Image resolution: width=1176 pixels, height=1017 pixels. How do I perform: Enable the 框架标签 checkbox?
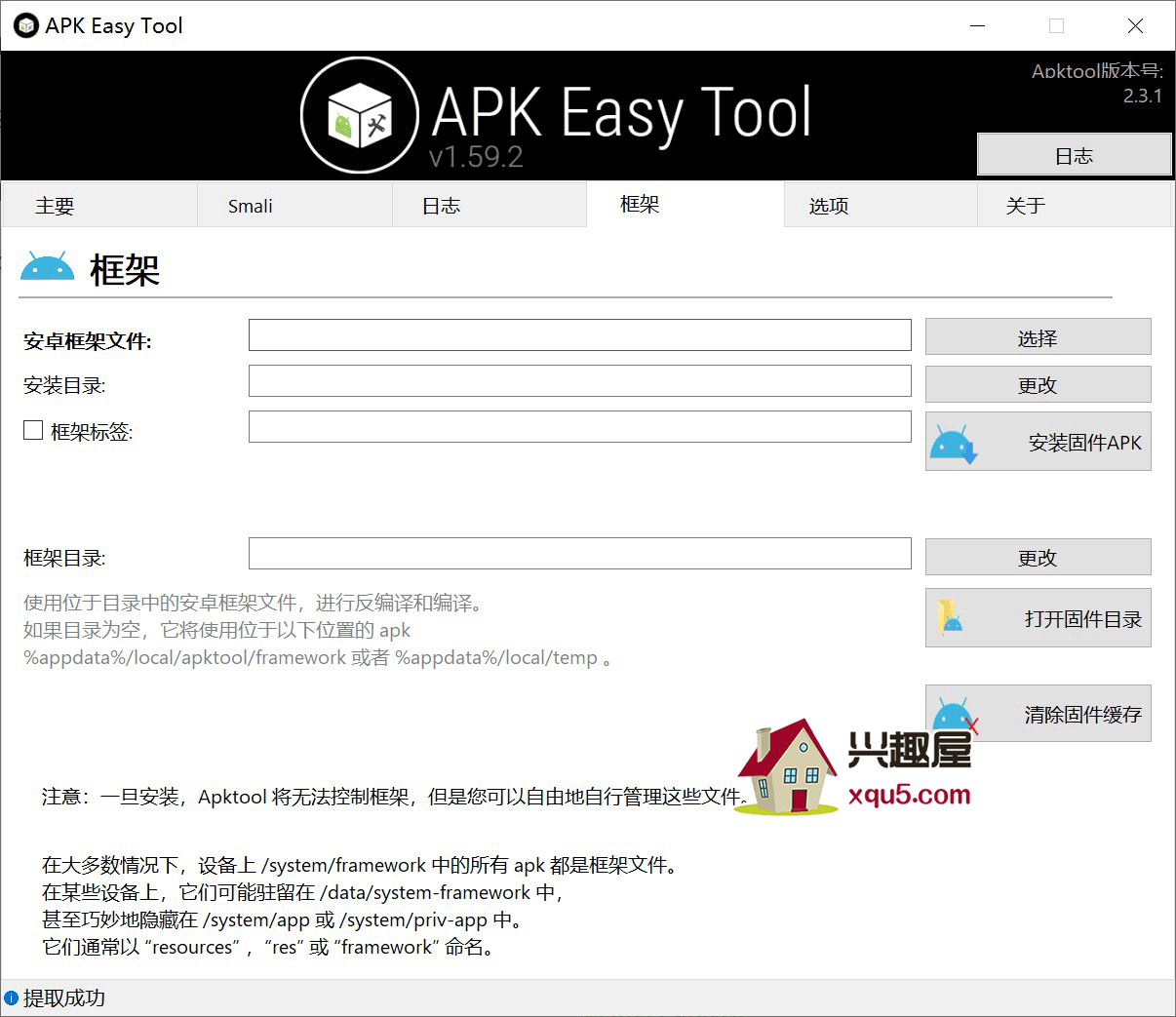click(33, 430)
